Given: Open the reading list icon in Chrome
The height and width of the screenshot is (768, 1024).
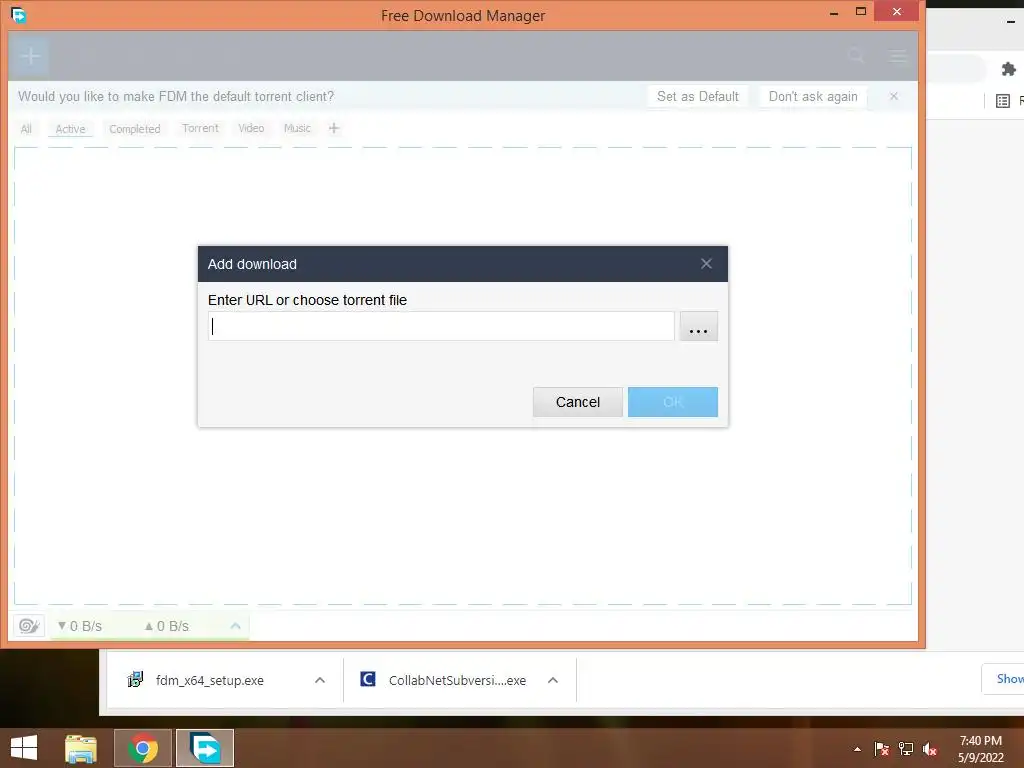Looking at the screenshot, I should (1002, 101).
